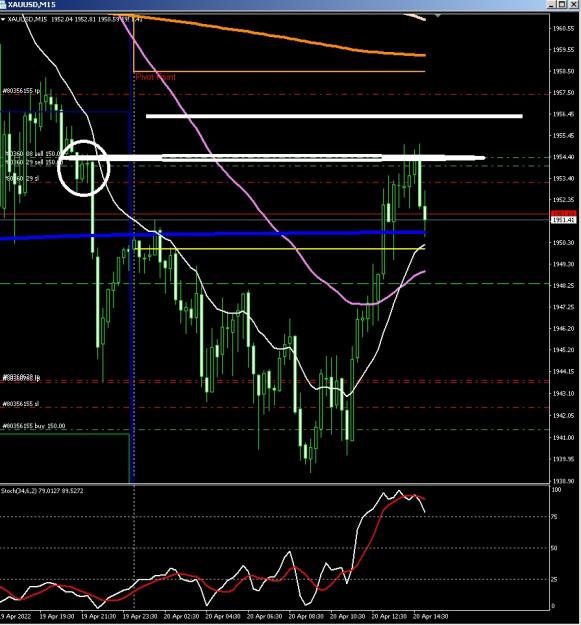Select the white circle drawing object

[83, 168]
